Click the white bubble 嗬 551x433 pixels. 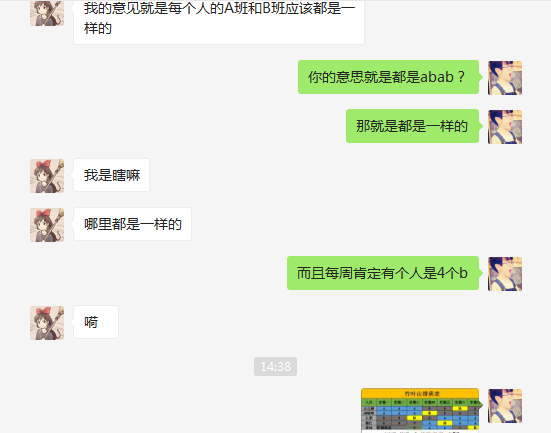click(x=96, y=322)
